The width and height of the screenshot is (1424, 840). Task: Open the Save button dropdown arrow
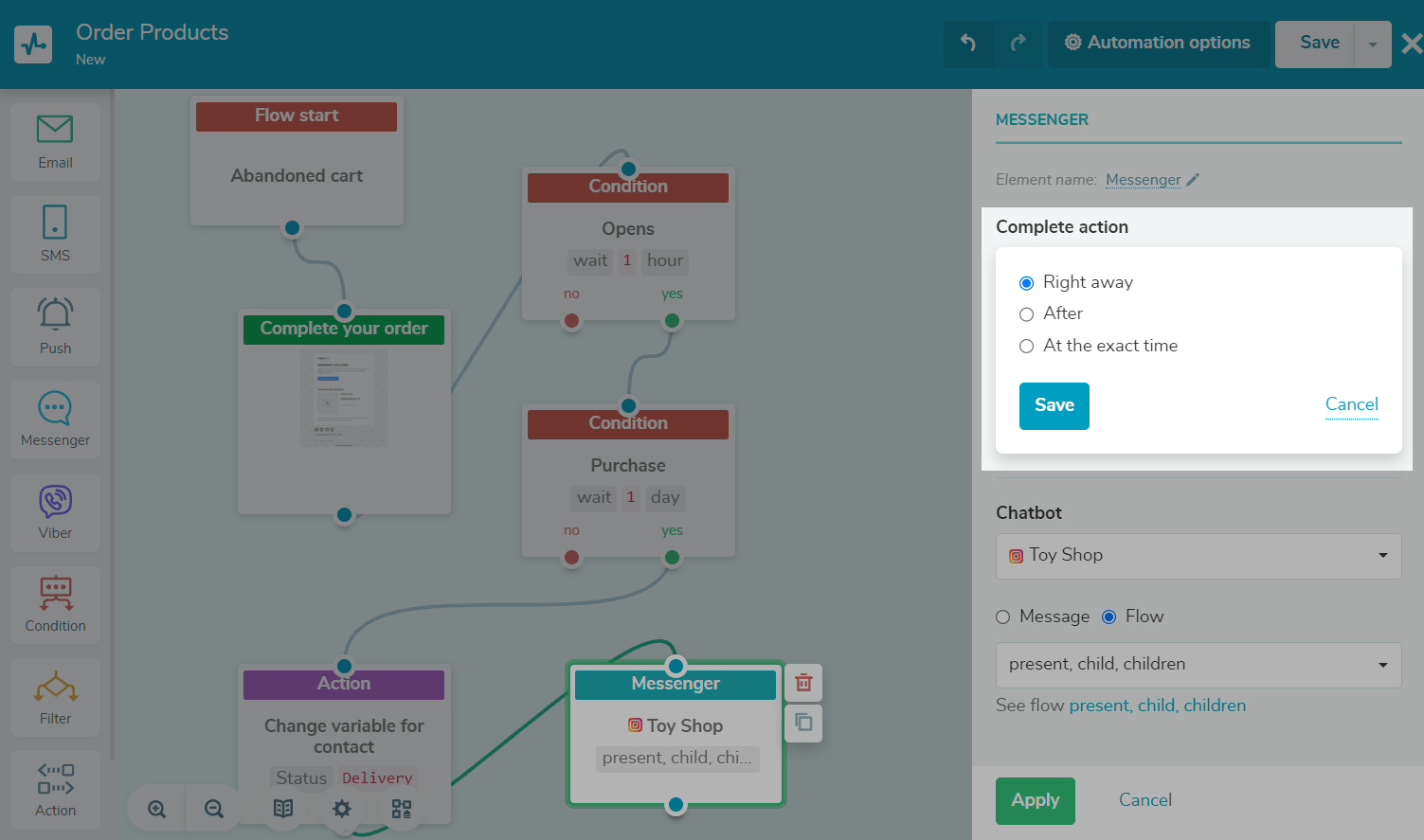pos(1372,45)
